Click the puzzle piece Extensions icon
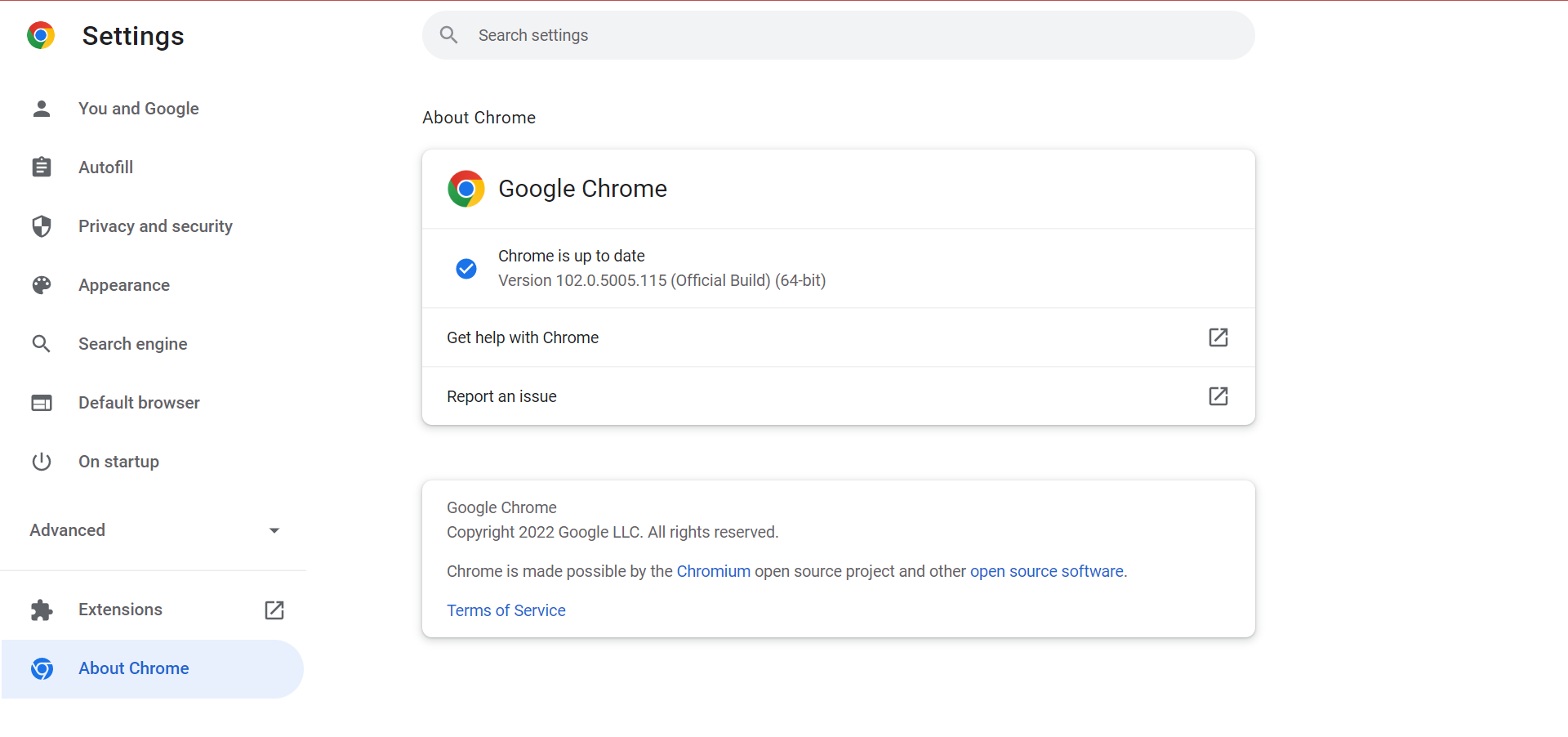The image size is (1568, 737). pos(42,610)
